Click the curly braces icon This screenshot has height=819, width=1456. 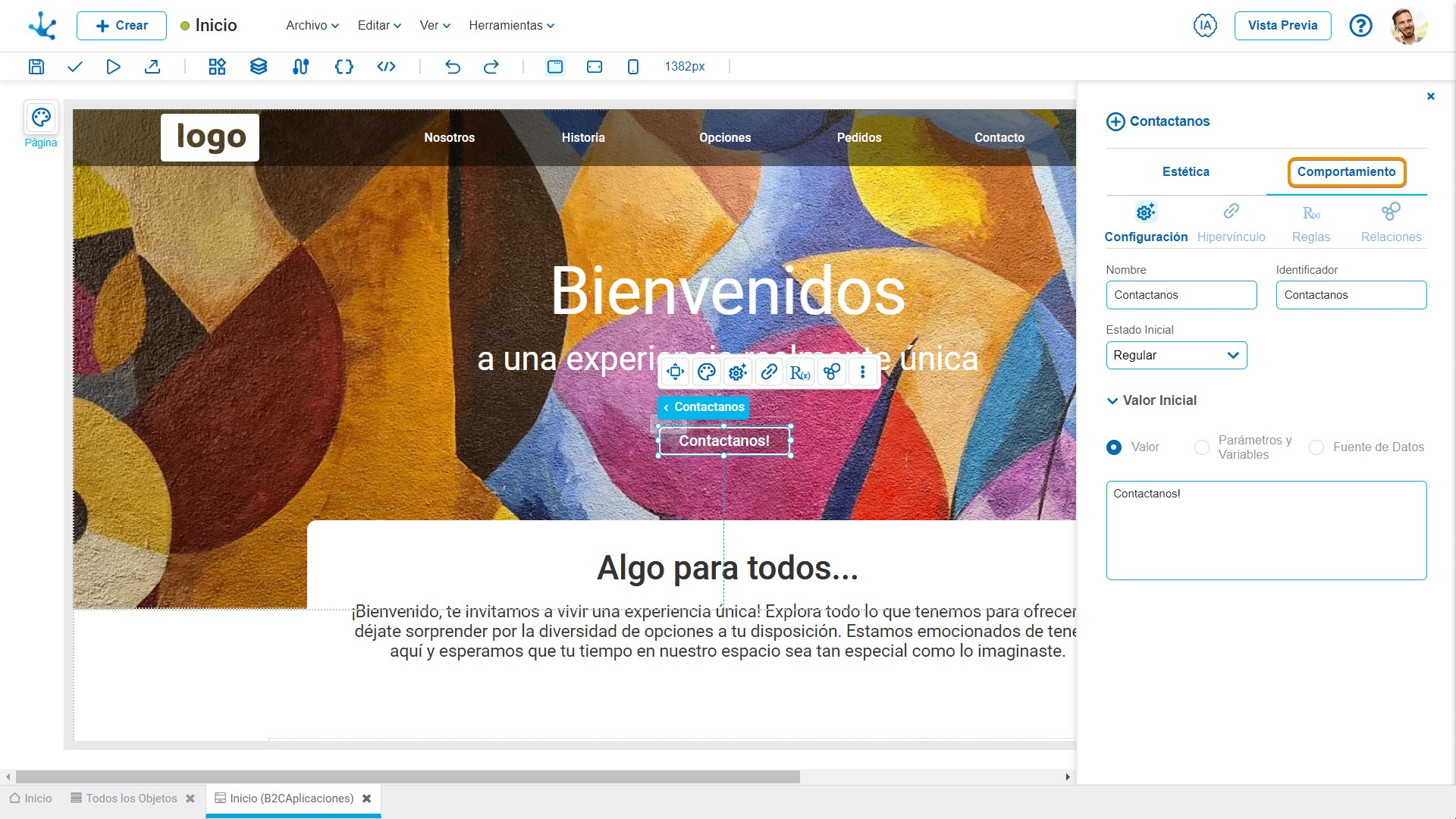(x=344, y=67)
